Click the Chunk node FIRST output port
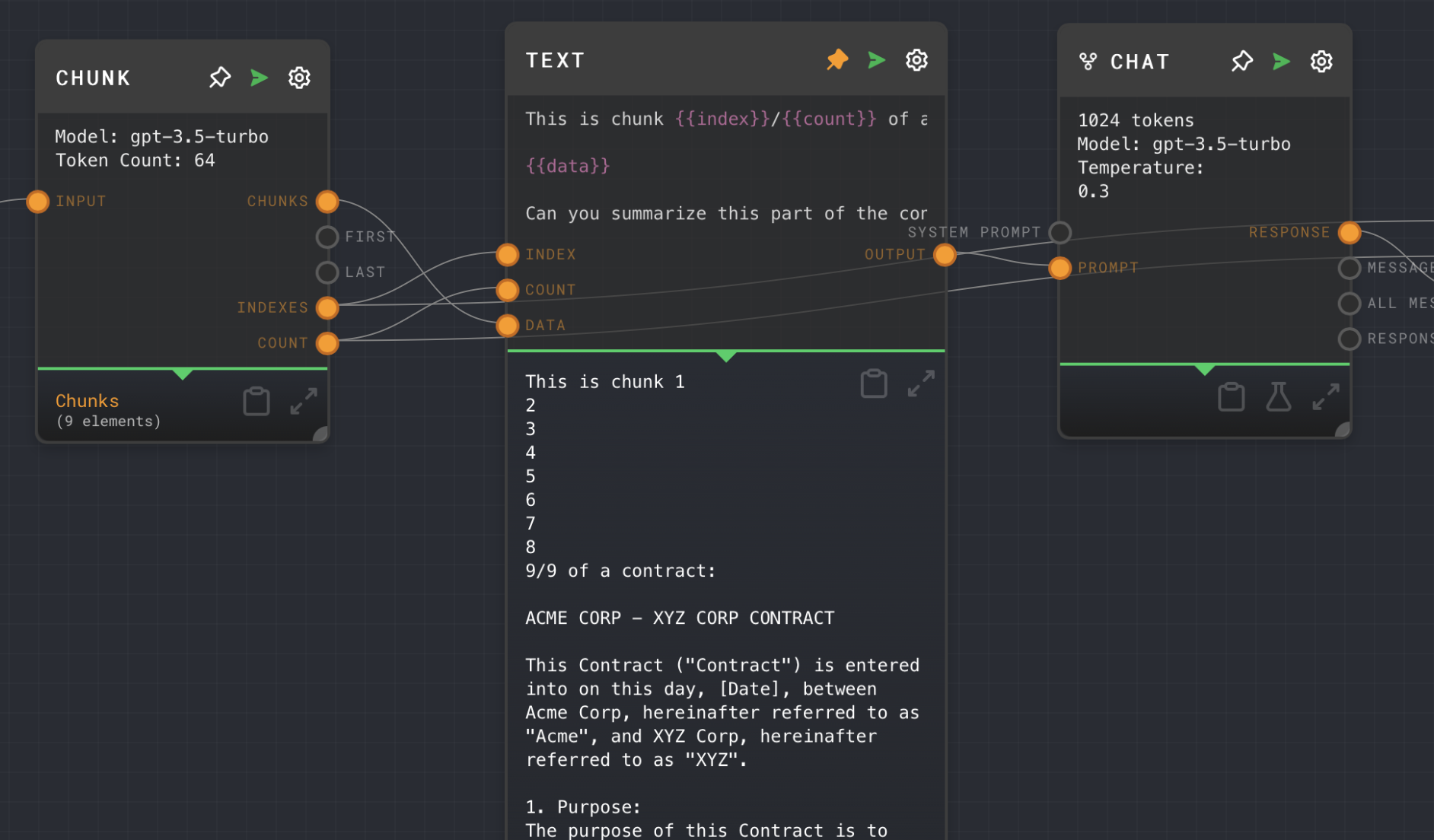 click(x=327, y=237)
